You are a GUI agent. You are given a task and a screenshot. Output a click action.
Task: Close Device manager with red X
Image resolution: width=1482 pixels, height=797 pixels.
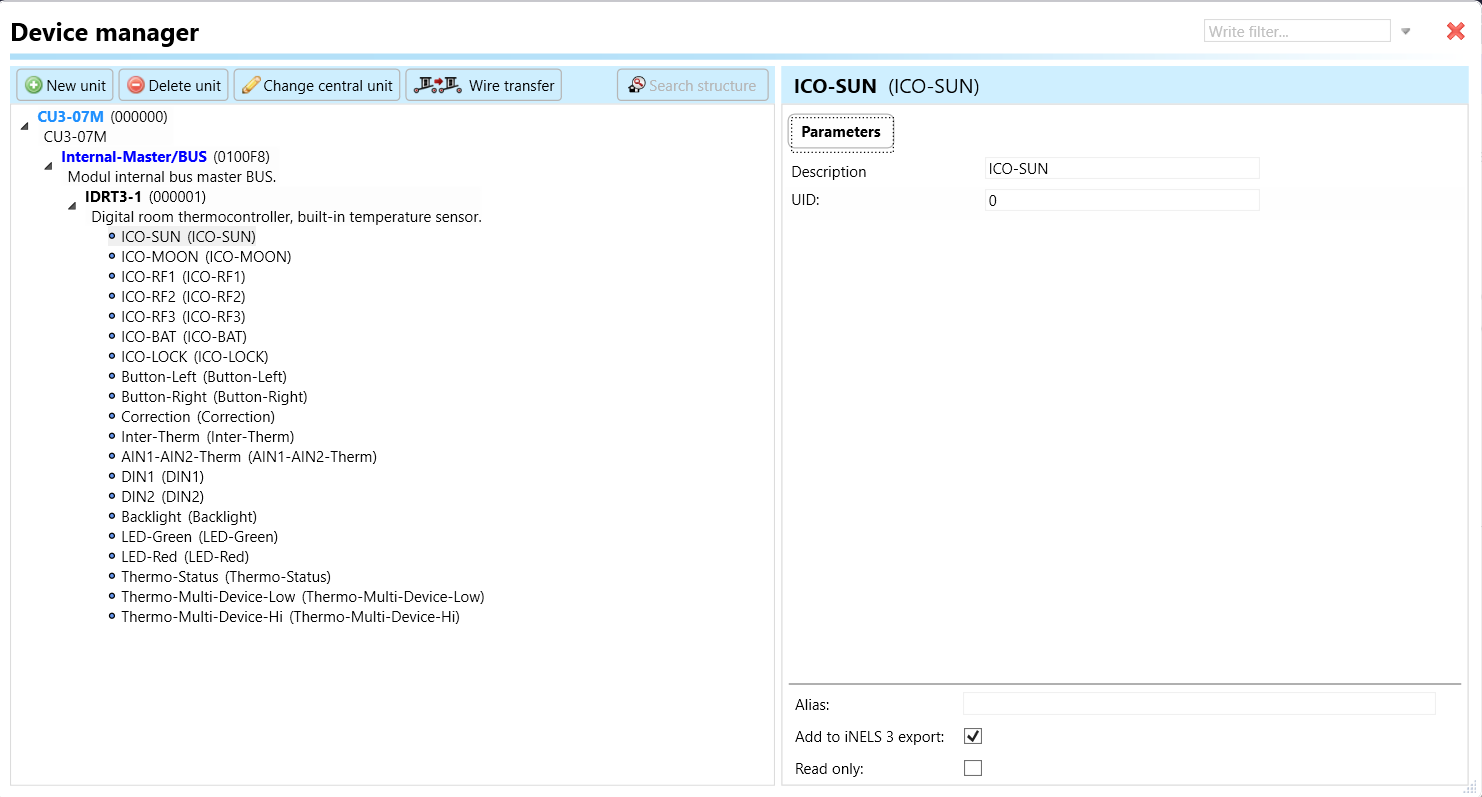coord(1455,31)
